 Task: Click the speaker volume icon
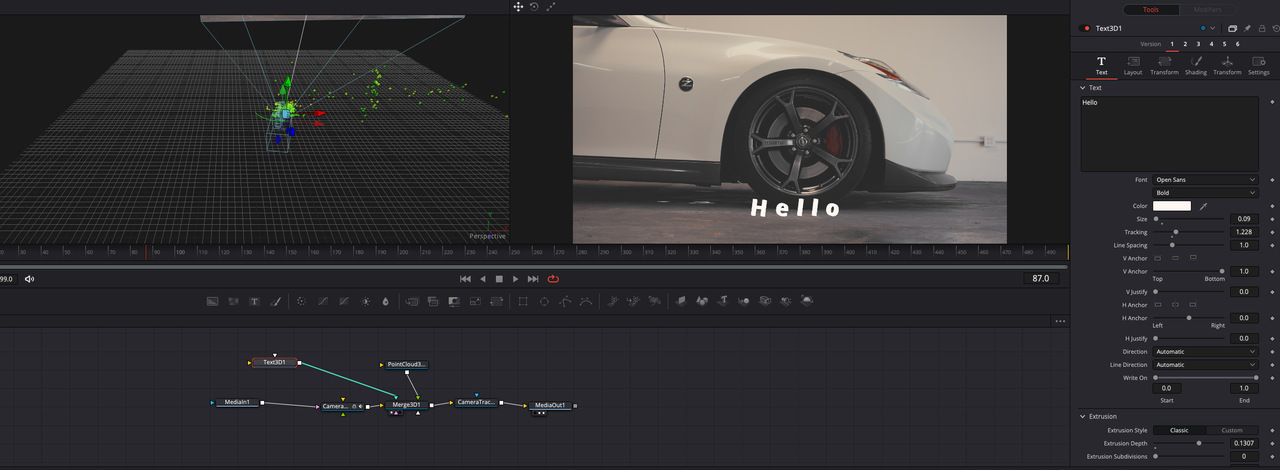pos(30,279)
